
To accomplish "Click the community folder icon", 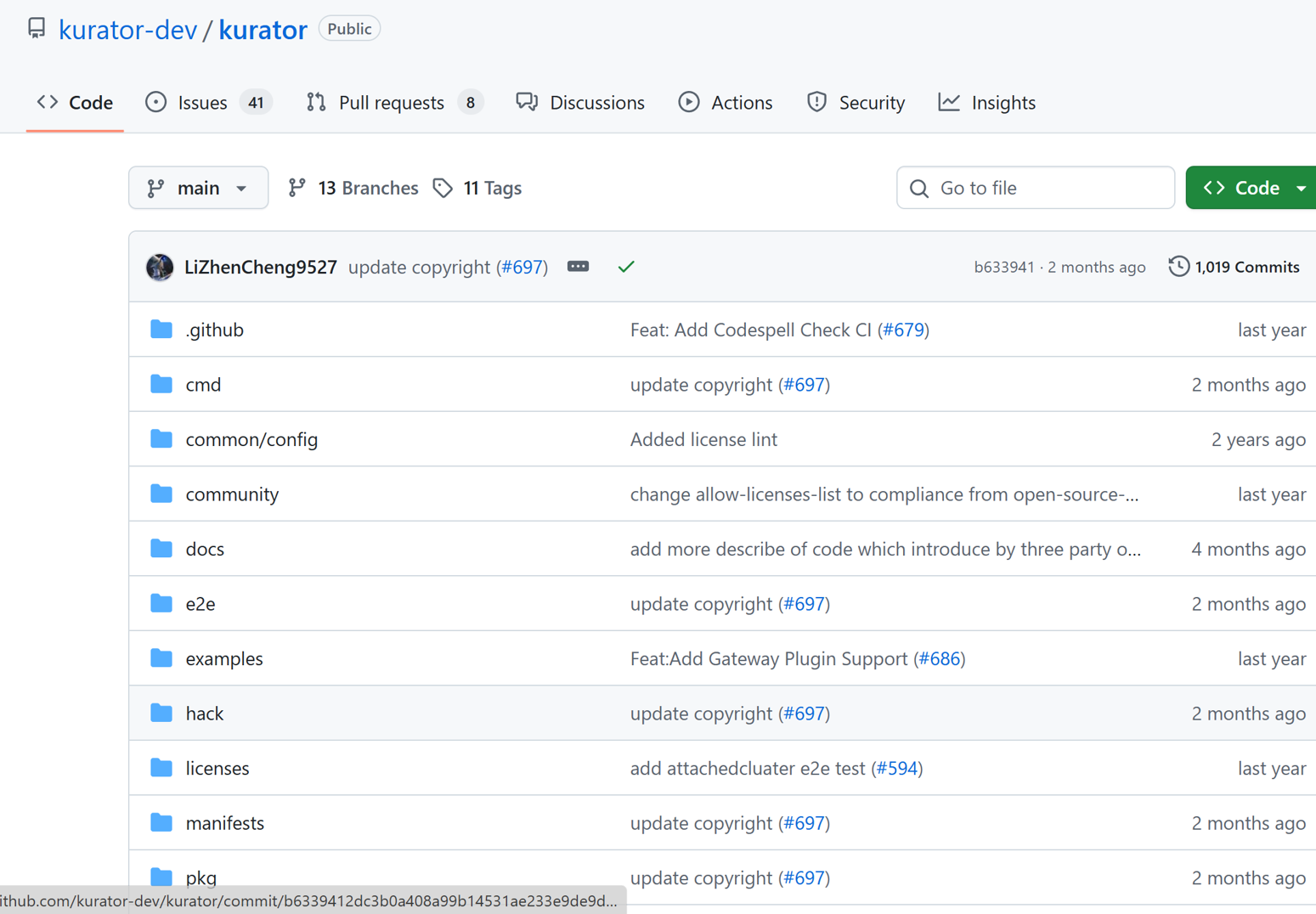I will coord(161,494).
